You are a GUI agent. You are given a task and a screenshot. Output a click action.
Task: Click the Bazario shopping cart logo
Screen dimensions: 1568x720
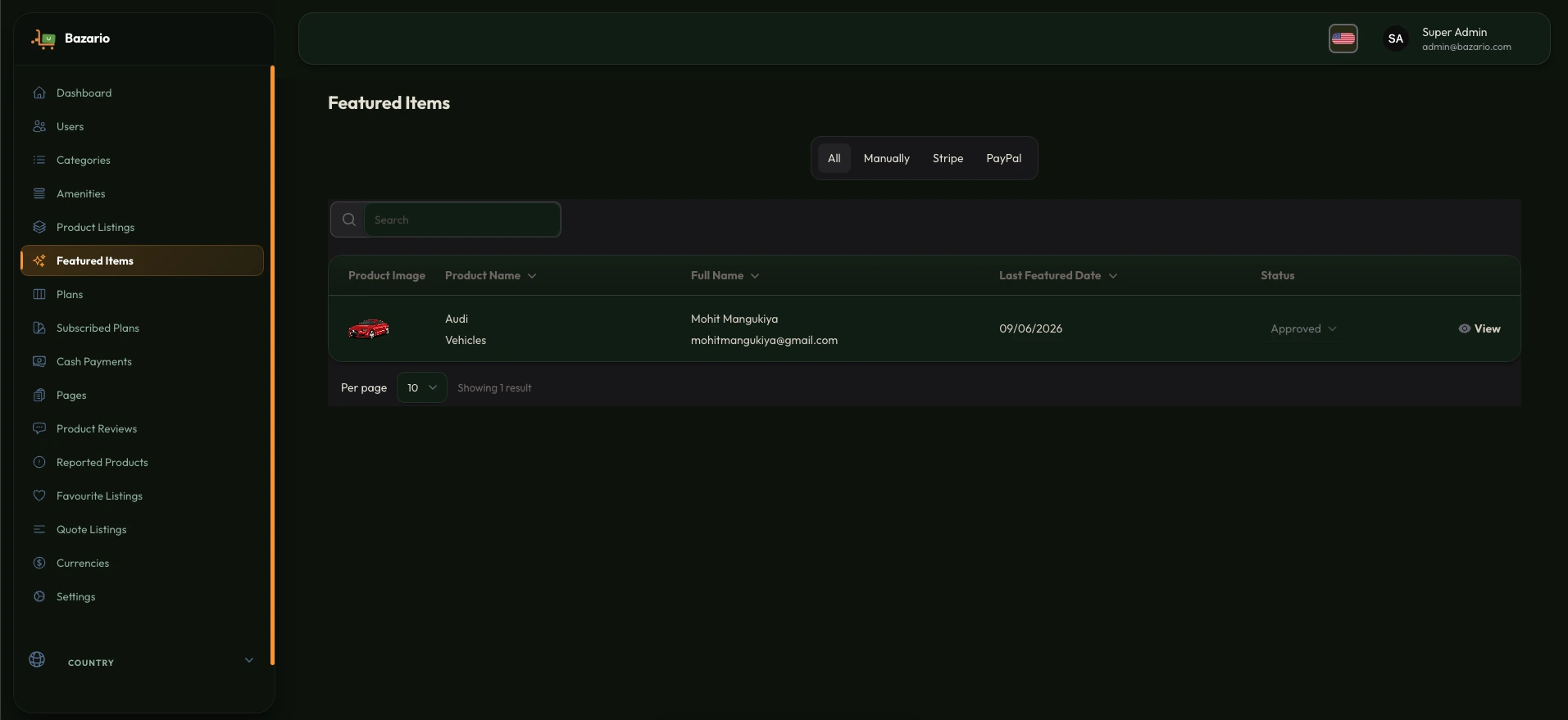pos(43,38)
